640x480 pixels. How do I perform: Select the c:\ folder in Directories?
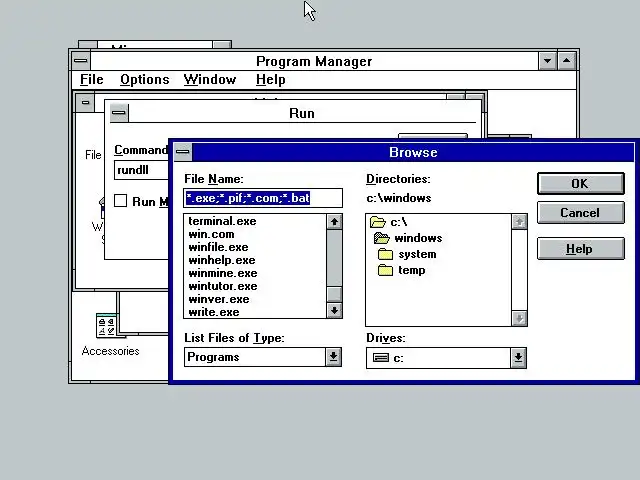click(388, 222)
